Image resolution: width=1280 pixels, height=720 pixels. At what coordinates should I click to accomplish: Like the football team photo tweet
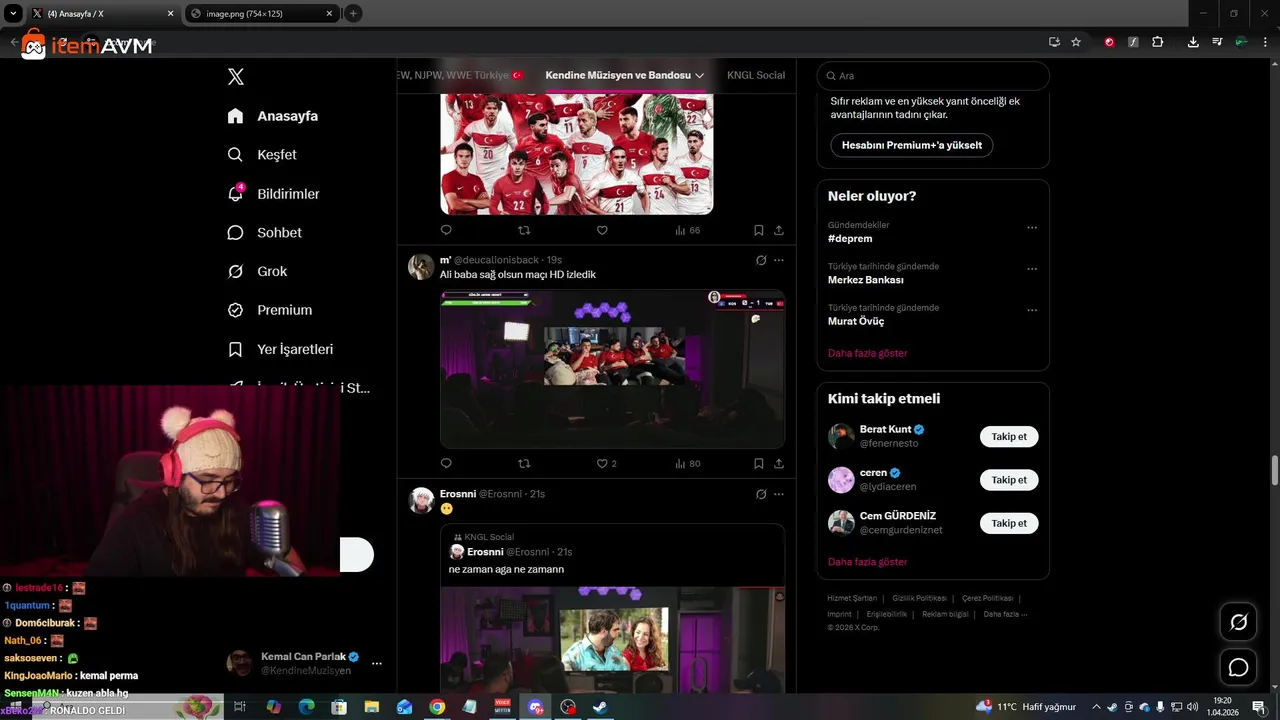point(602,230)
